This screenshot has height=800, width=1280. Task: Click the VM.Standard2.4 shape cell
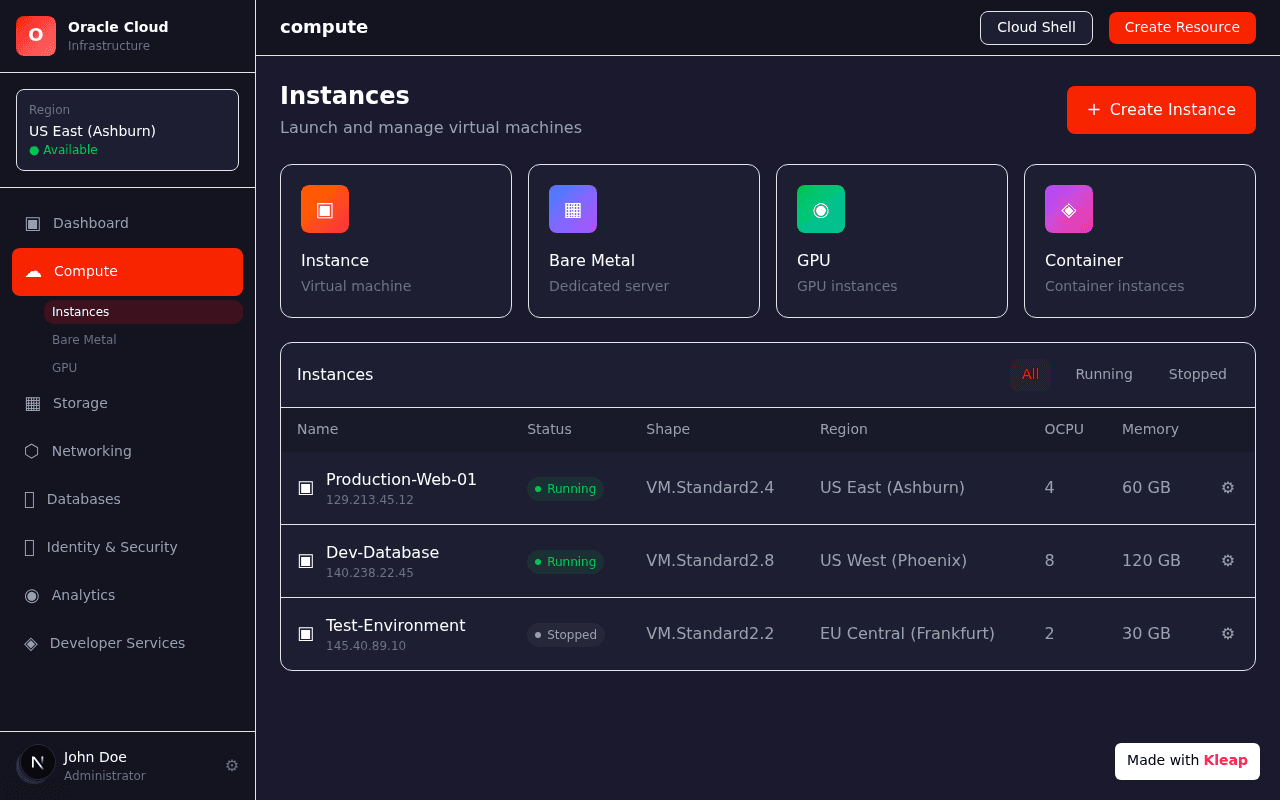tap(710, 488)
